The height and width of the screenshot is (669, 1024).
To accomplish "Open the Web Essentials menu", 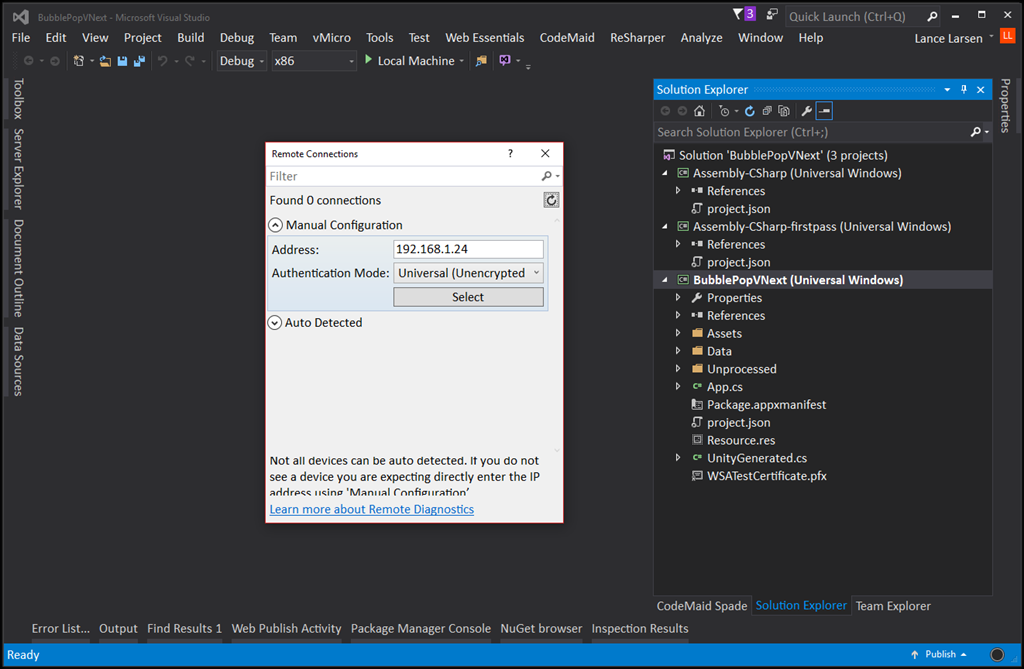I will pyautogui.click(x=485, y=38).
